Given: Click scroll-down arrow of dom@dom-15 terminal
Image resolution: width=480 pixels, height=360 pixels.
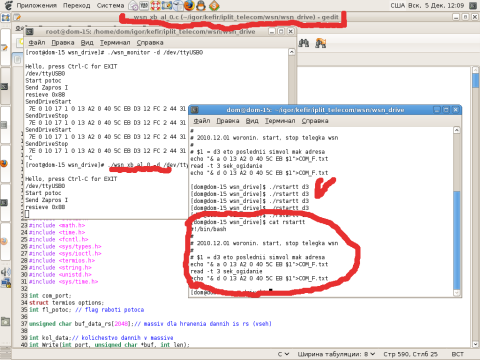Looking at the screenshot, I should pyautogui.click(x=457, y=293).
